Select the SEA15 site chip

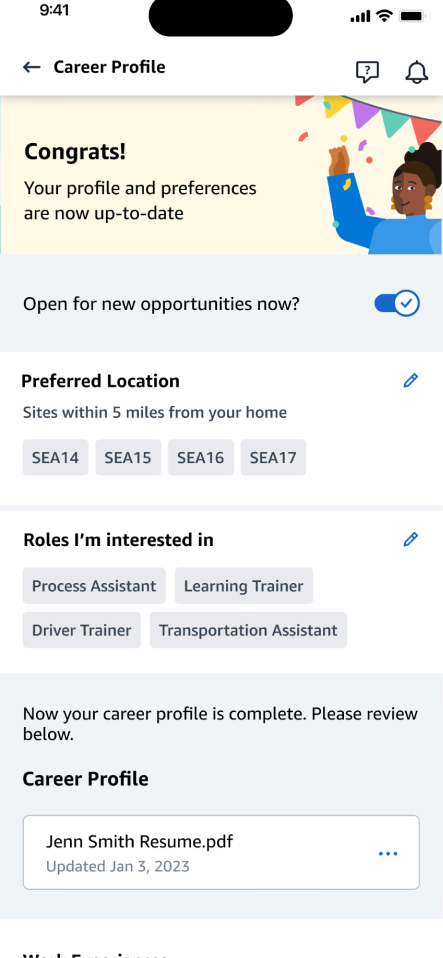tap(128, 458)
